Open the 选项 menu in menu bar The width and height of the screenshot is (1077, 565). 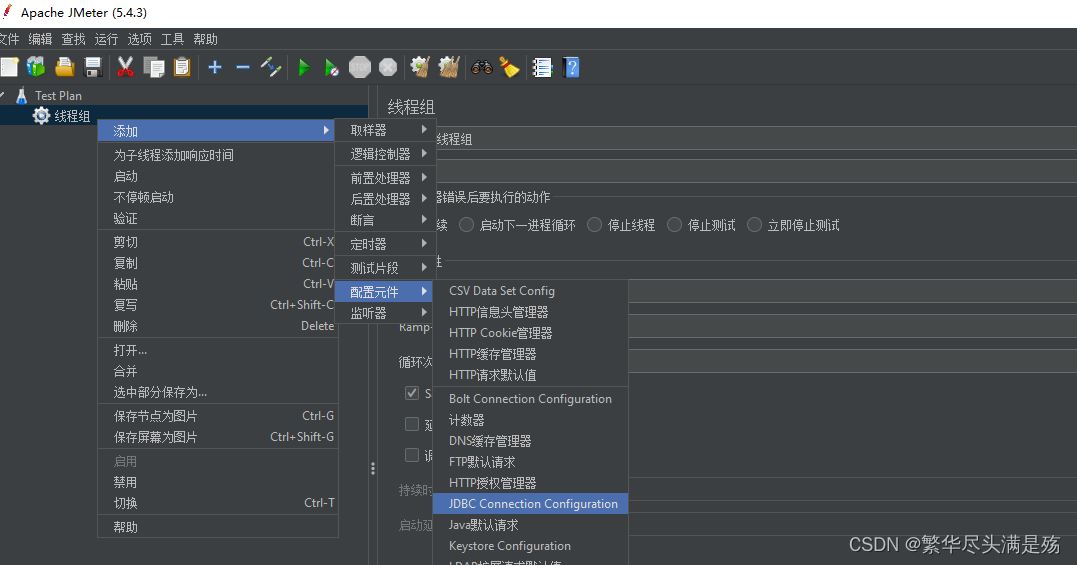click(139, 39)
